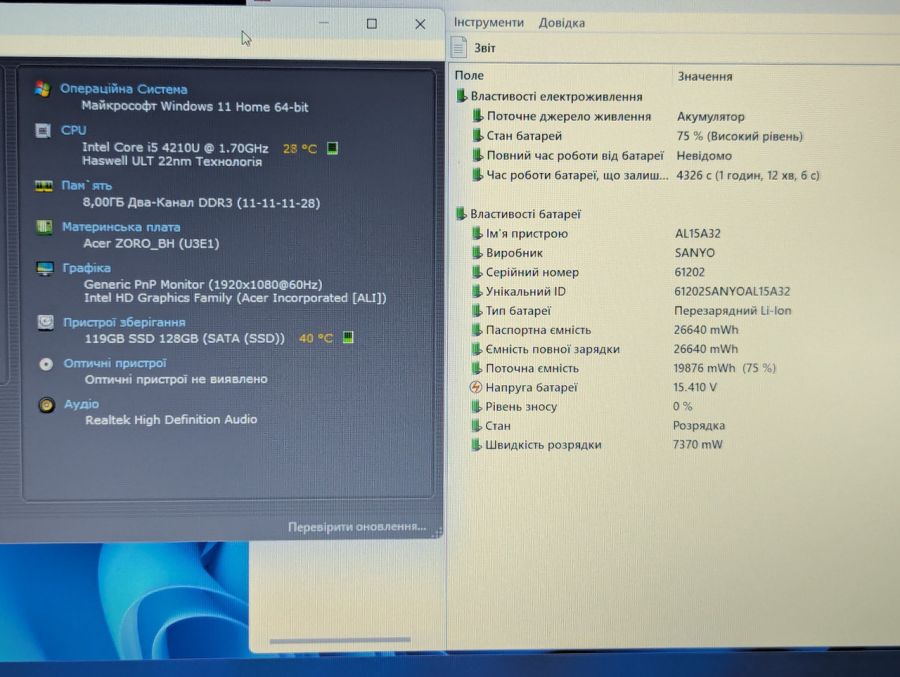900x677 pixels.
Task: Click the speaker icon by Аудіо
Action: pos(46,405)
